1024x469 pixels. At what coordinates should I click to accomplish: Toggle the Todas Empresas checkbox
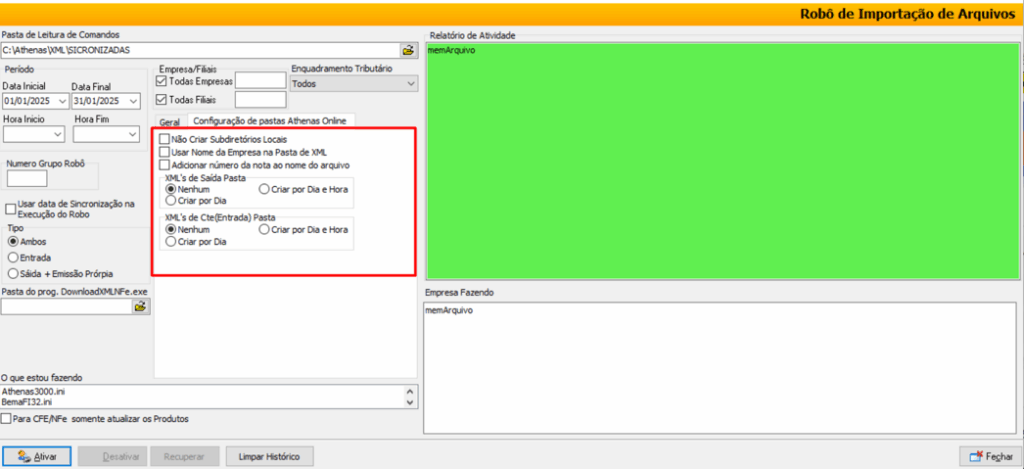tap(163, 81)
